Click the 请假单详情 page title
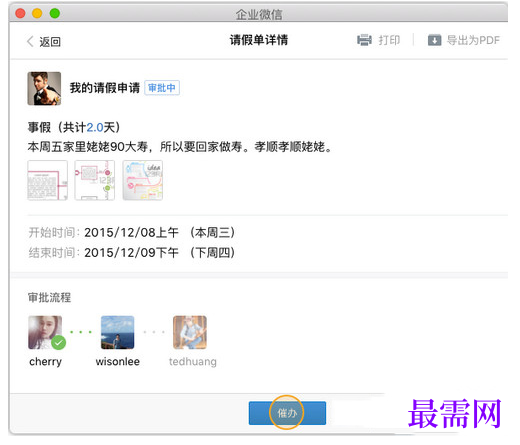 tap(259, 40)
